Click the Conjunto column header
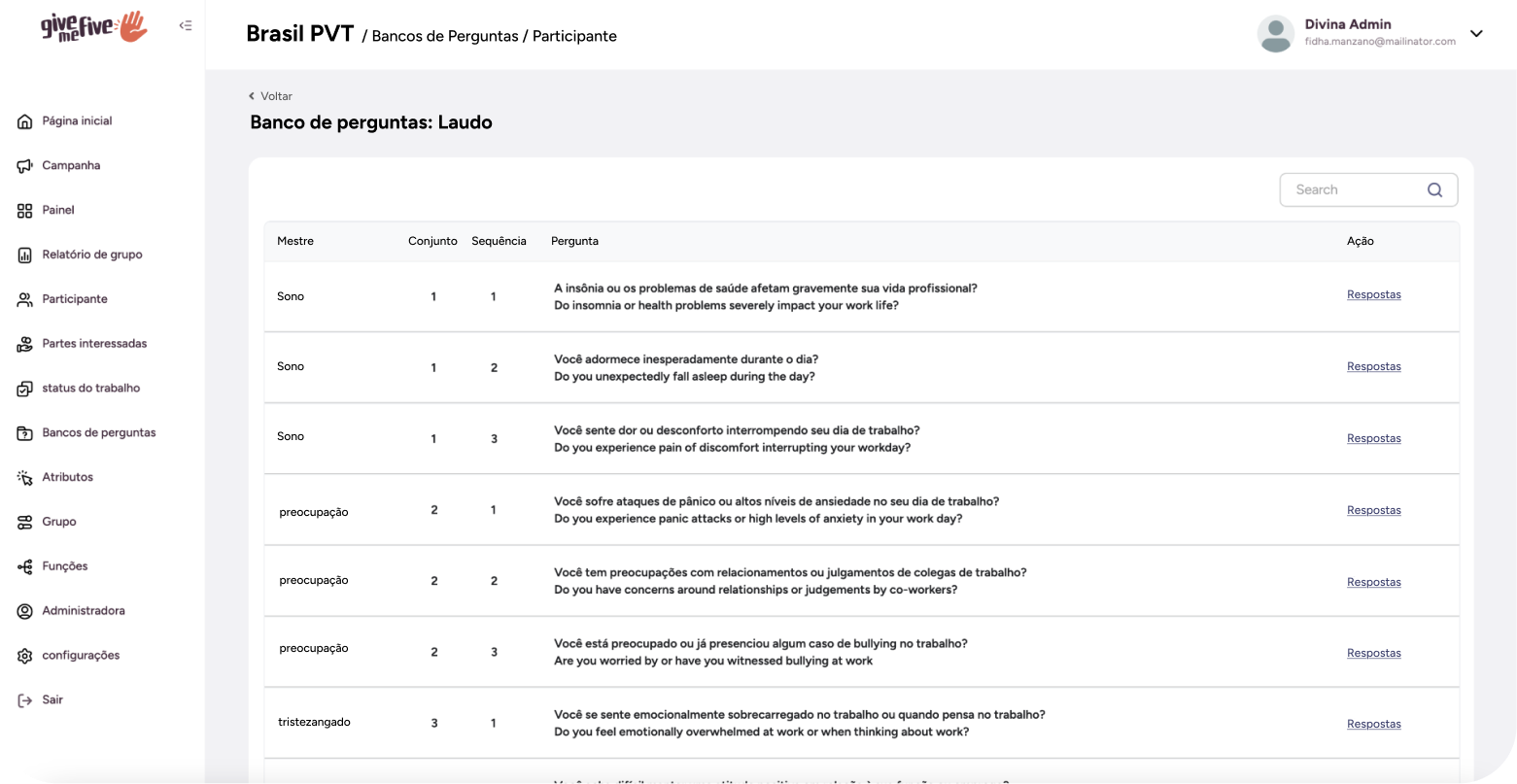The width and height of the screenshot is (1517, 784). click(432, 241)
